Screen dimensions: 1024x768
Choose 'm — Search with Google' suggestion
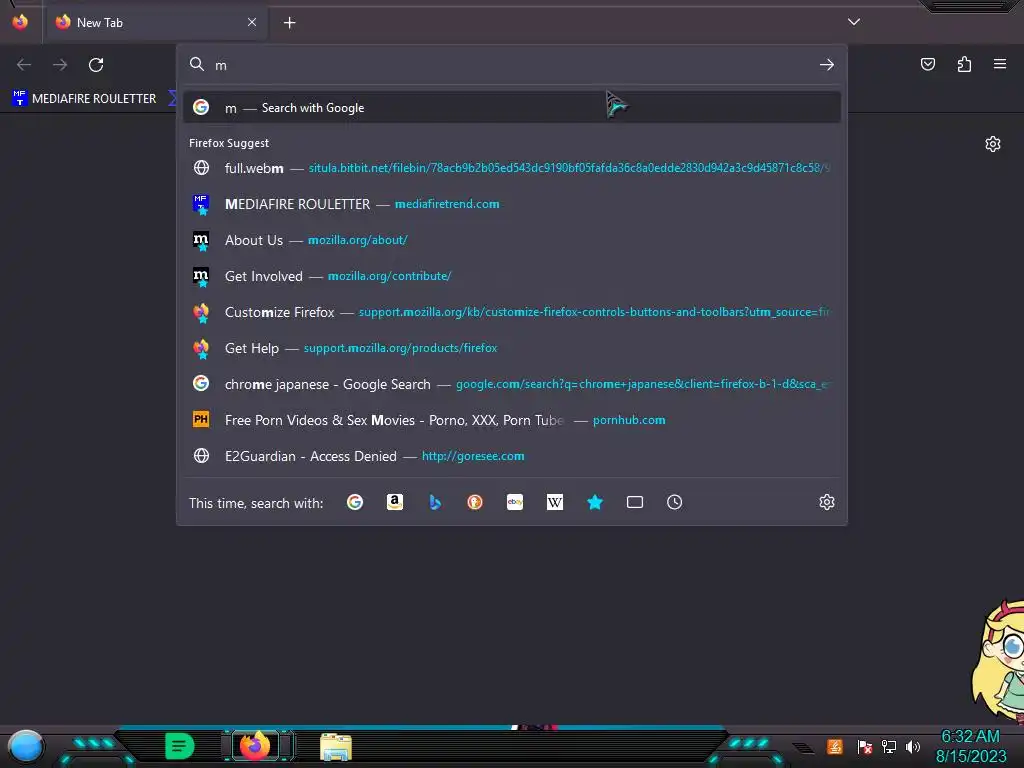512,108
